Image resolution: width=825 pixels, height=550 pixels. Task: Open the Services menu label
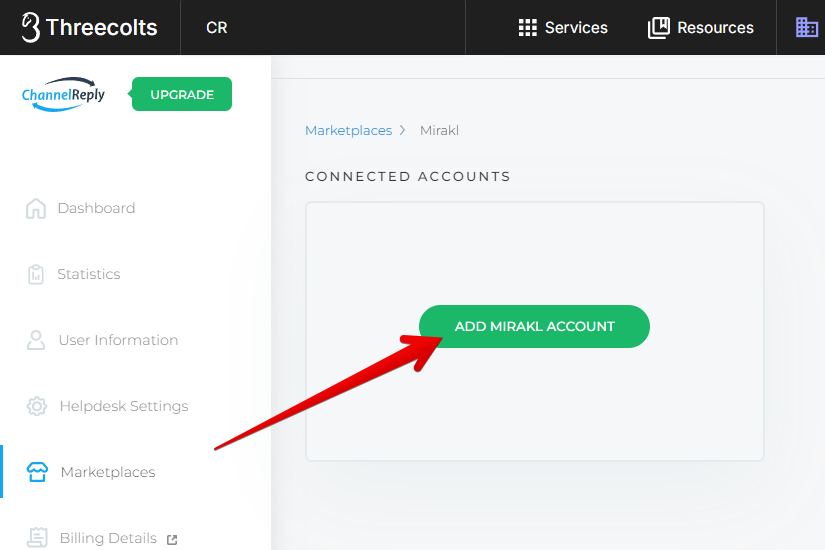point(576,27)
